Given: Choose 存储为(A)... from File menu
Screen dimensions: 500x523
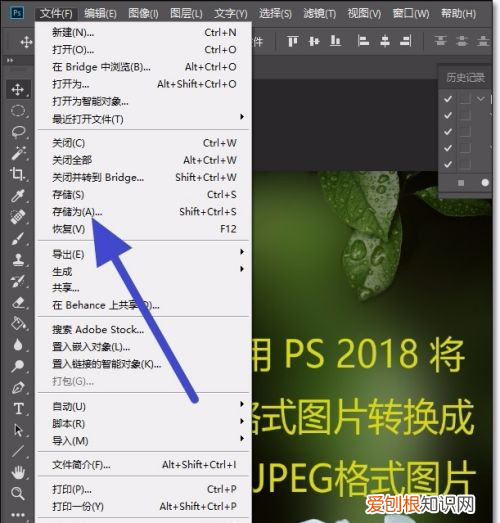Looking at the screenshot, I should tap(144, 212).
